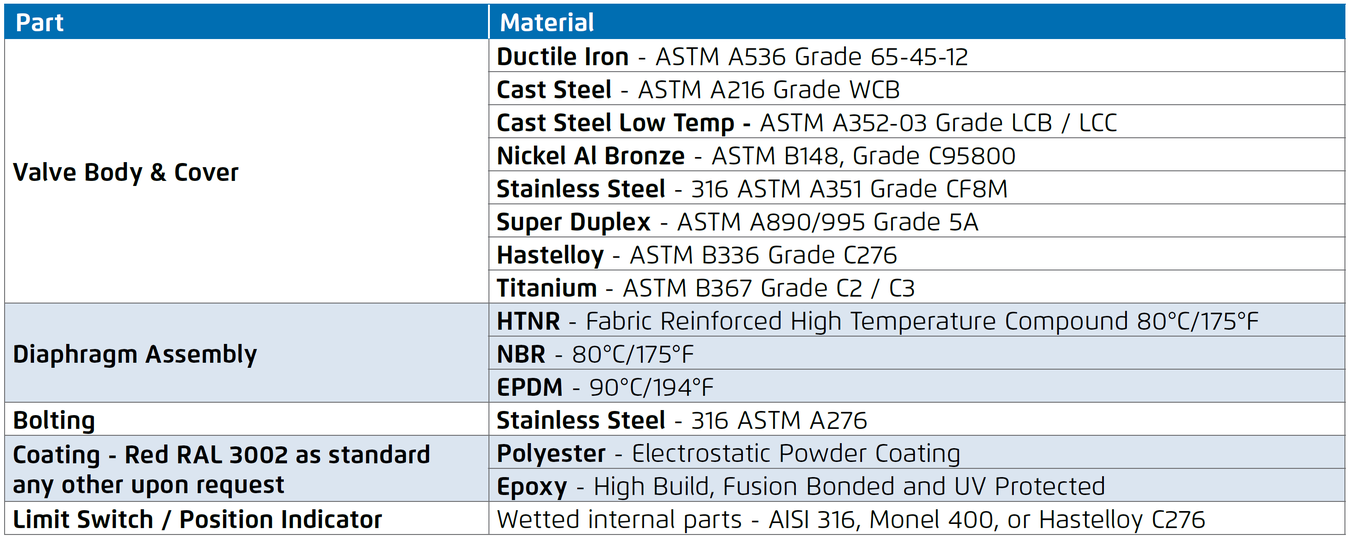Viewport: 1350px width, 540px height.
Task: Click the Limit Switch / Position Indicator cell
Action: [x=197, y=519]
